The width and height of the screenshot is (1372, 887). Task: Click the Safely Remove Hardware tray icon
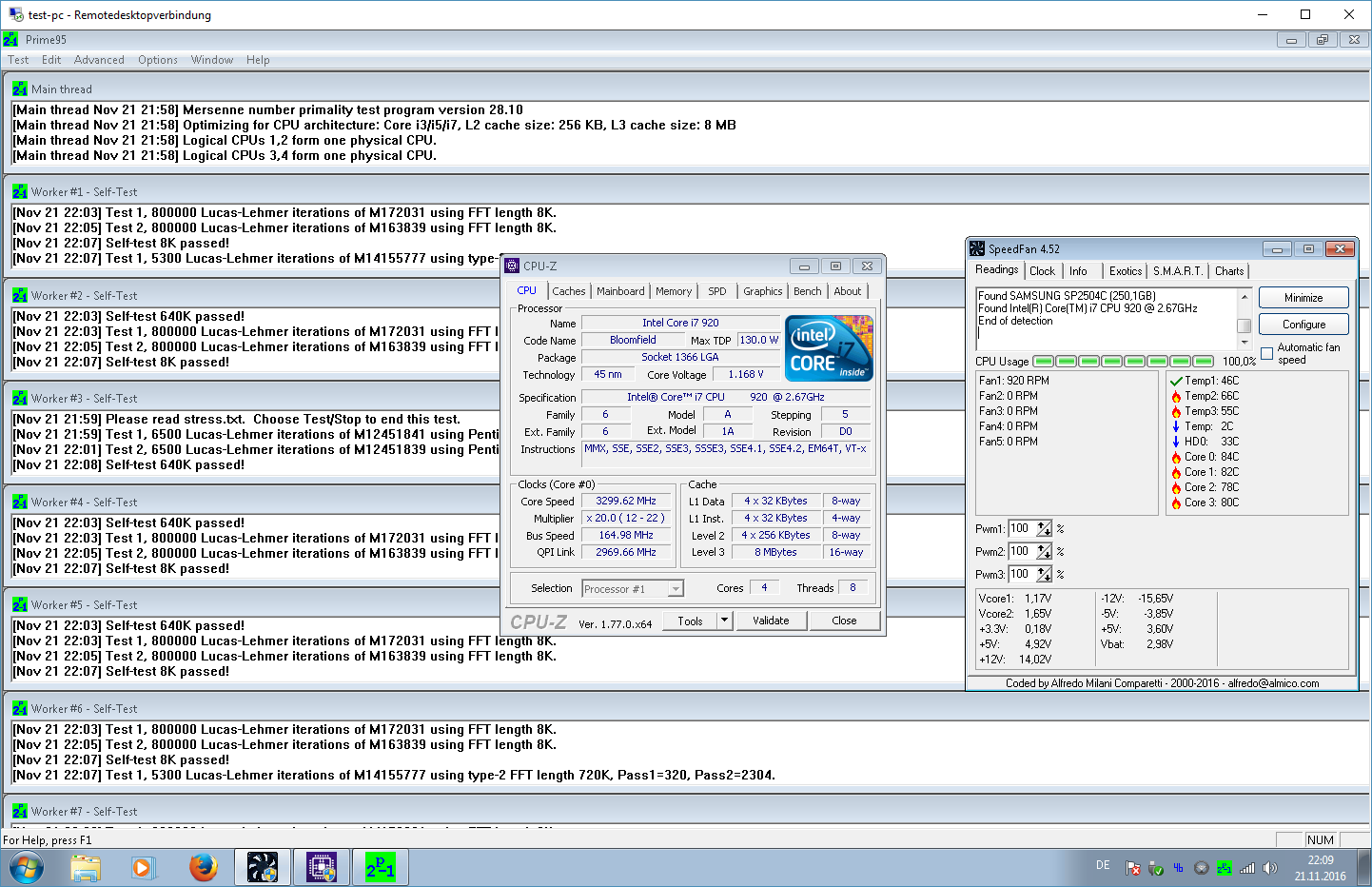(1156, 868)
